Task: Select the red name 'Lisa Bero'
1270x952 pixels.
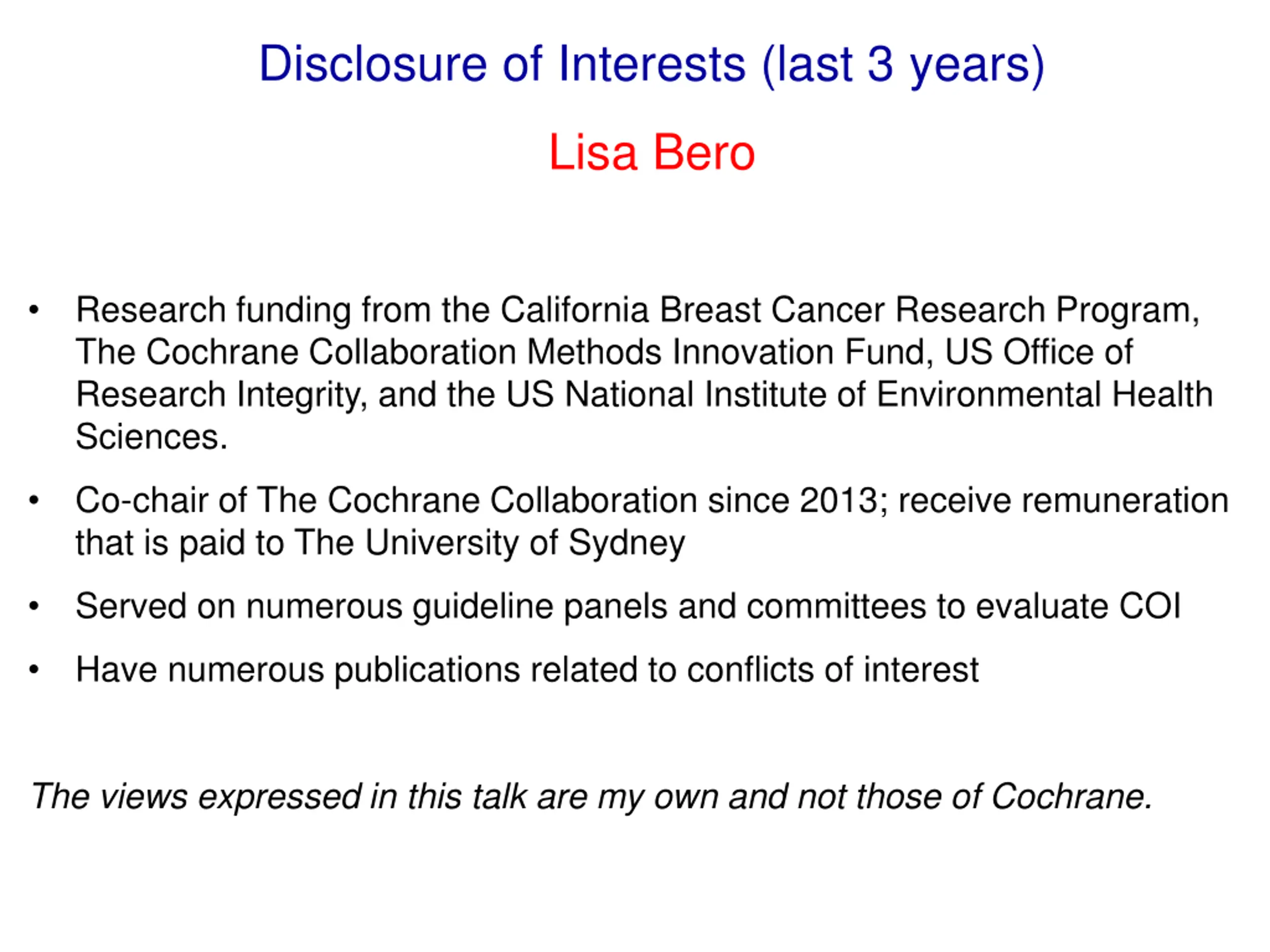Action: click(x=652, y=152)
